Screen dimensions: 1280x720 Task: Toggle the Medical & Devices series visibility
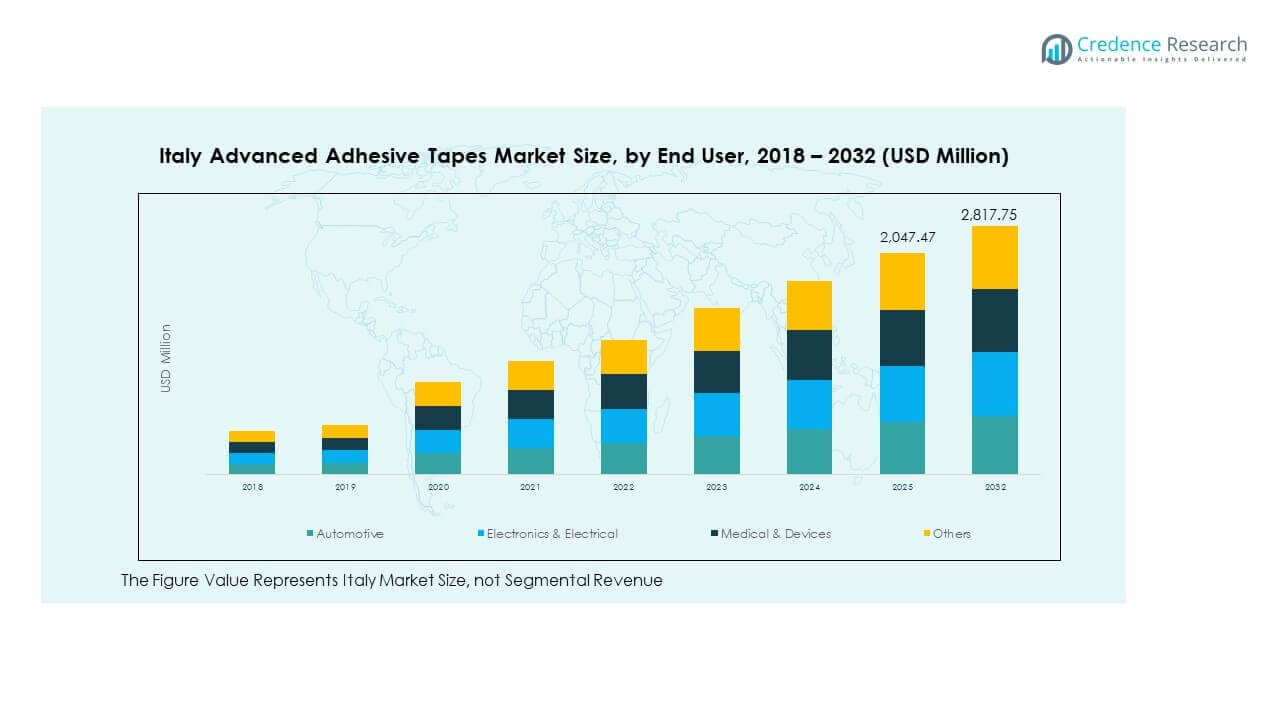[773, 533]
